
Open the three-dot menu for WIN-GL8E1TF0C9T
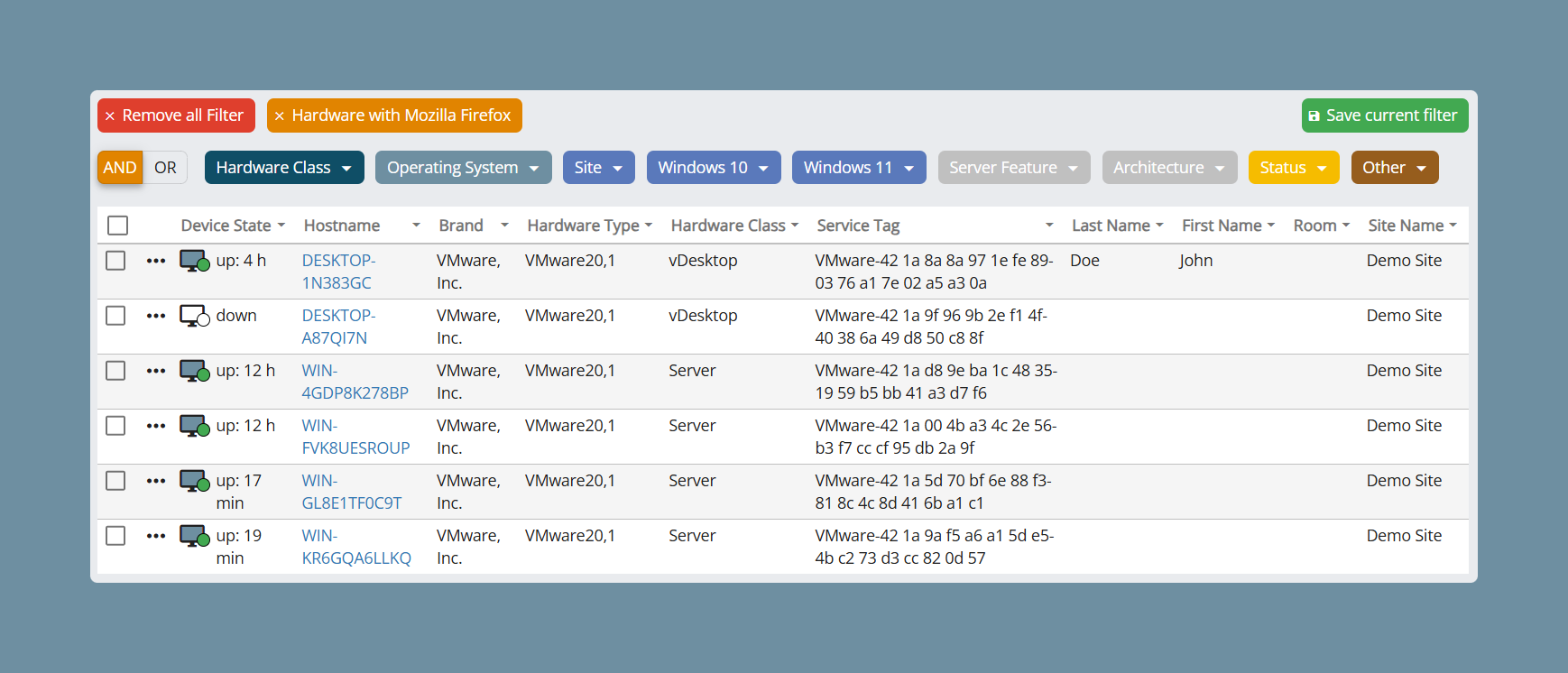(156, 481)
